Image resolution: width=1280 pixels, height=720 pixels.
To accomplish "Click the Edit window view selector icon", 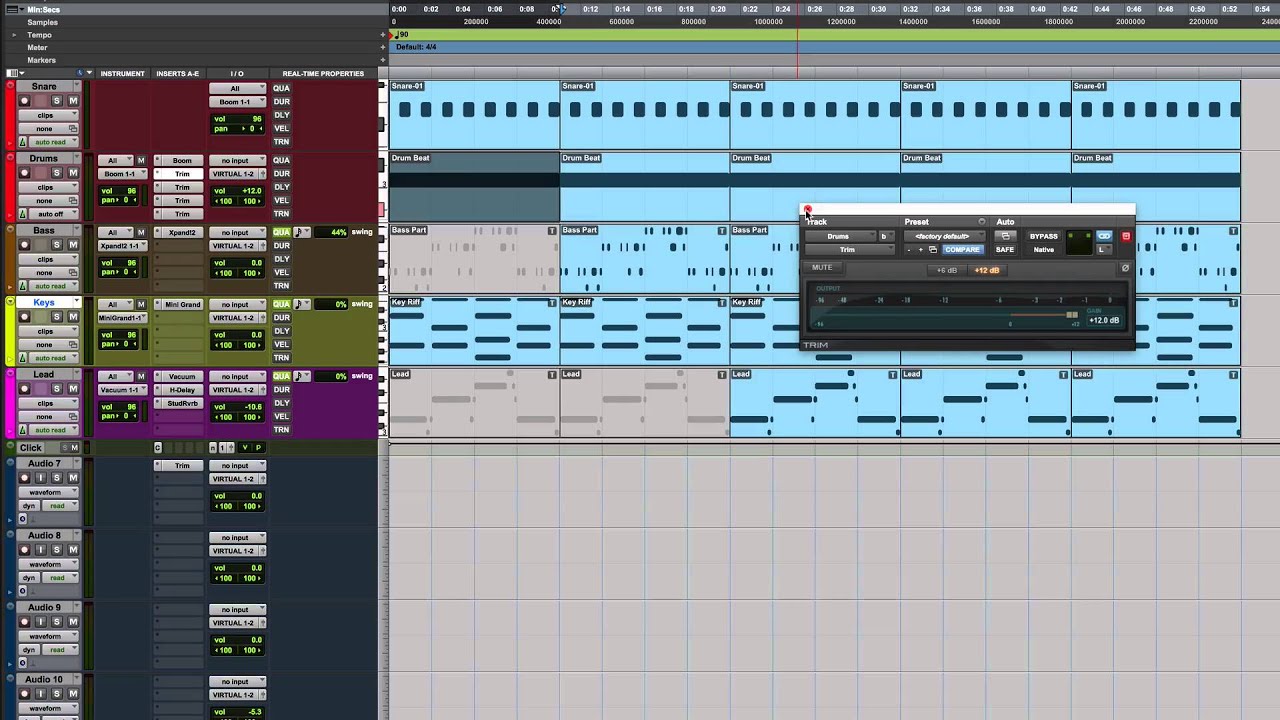I will click(x=16, y=73).
